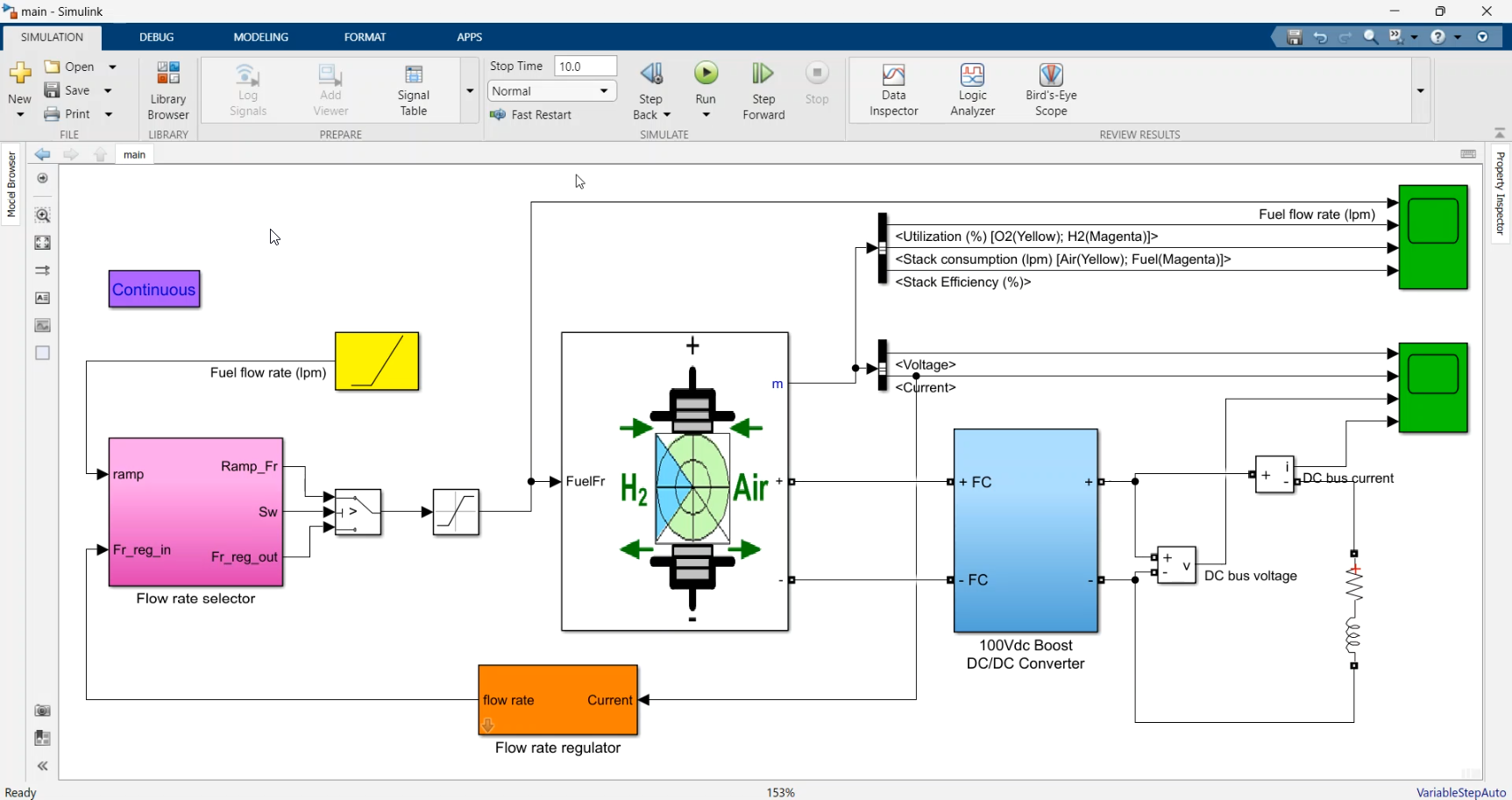Open the Property Inspector side panel
The height and width of the screenshot is (800, 1512).
[1500, 193]
